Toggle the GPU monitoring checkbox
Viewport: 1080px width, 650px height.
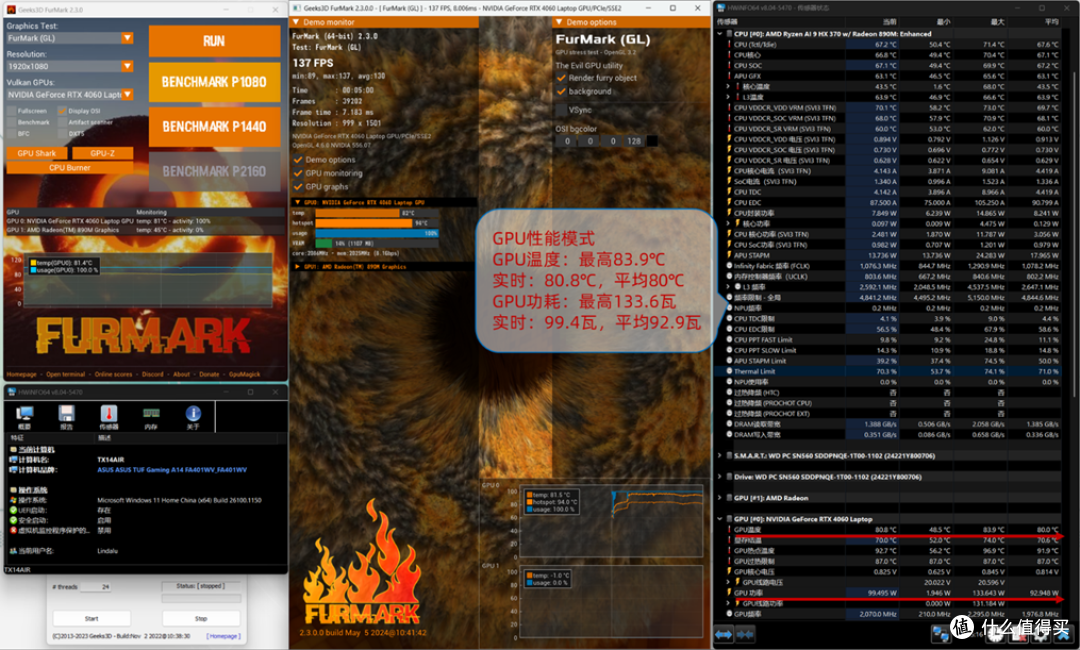(x=298, y=173)
